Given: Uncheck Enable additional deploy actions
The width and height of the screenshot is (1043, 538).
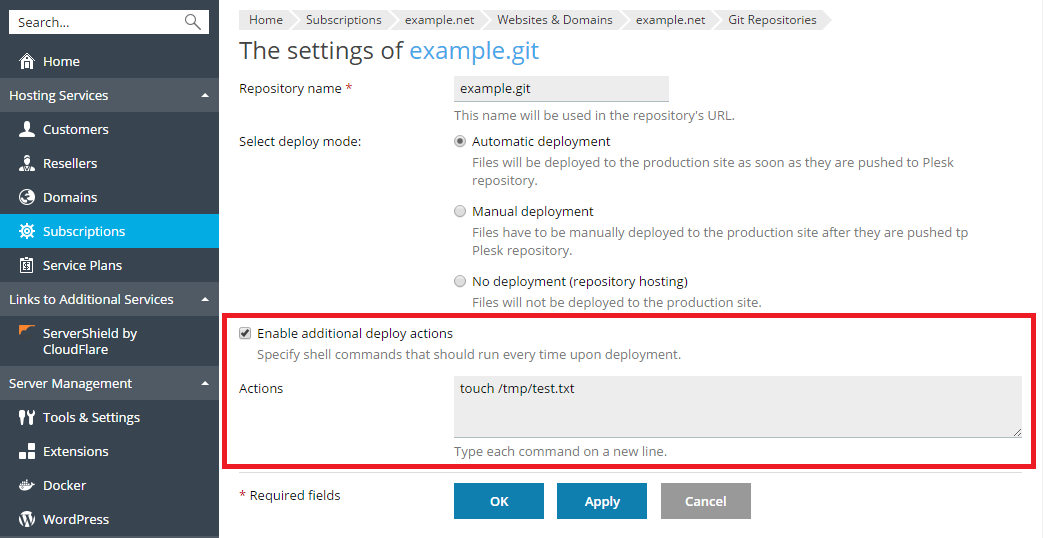Looking at the screenshot, I should pyautogui.click(x=245, y=333).
